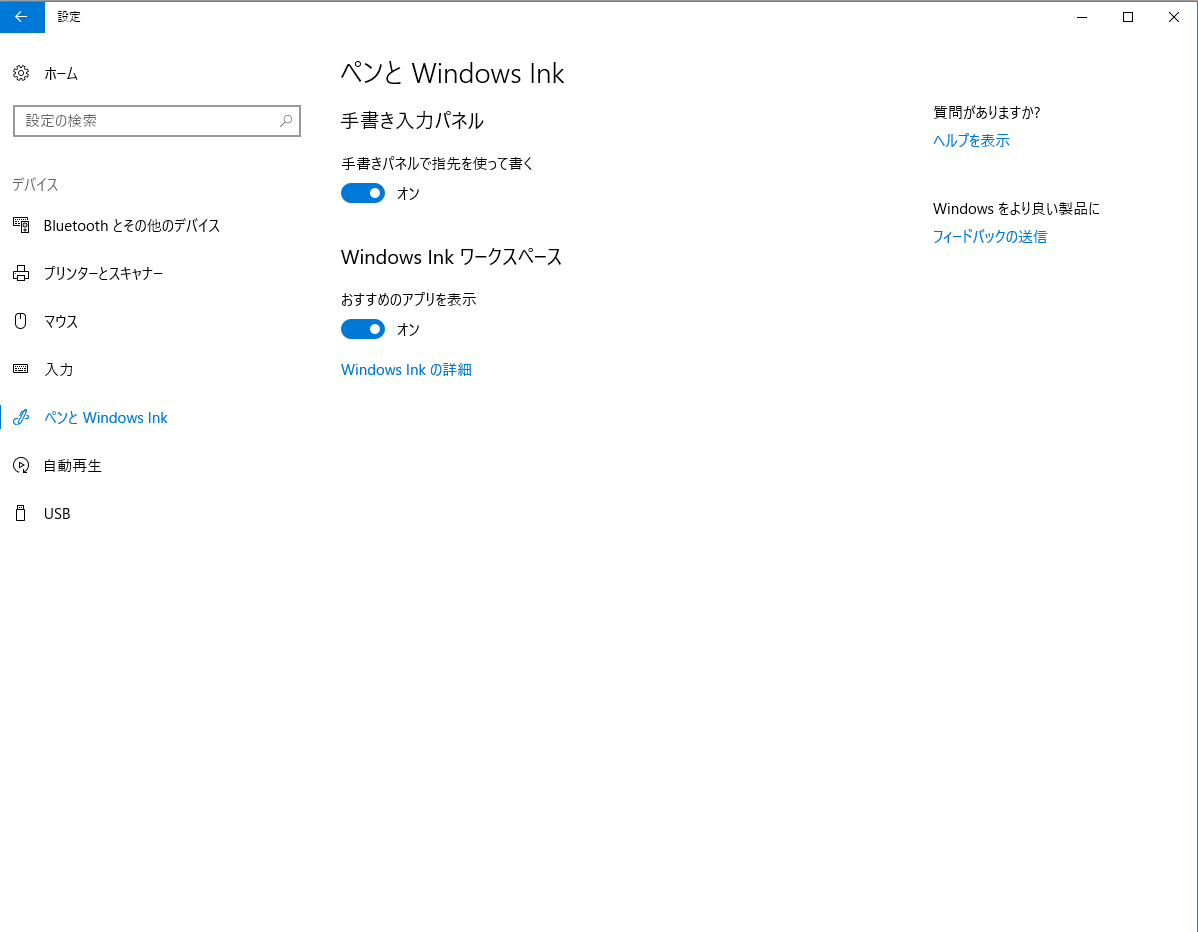The image size is (1198, 932).
Task: Click the autoplay icon next to 自動再生
Action: point(21,465)
